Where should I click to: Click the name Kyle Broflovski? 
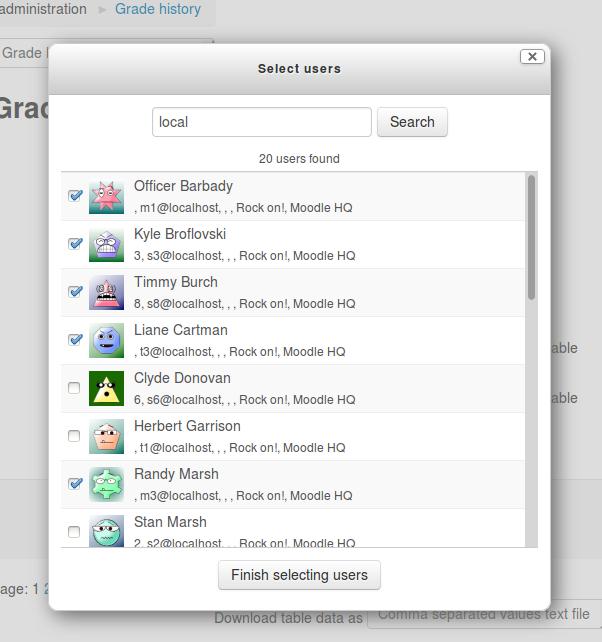[x=180, y=234]
